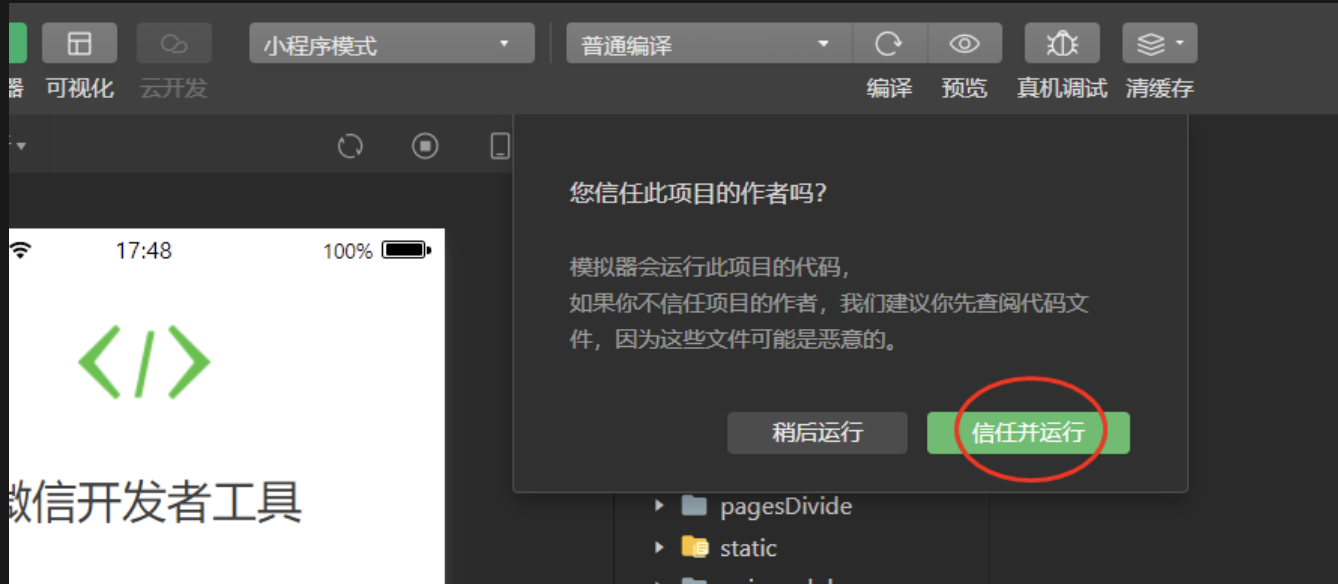Click the 真机调试 bug icon
1338x584 pixels.
coord(1061,44)
